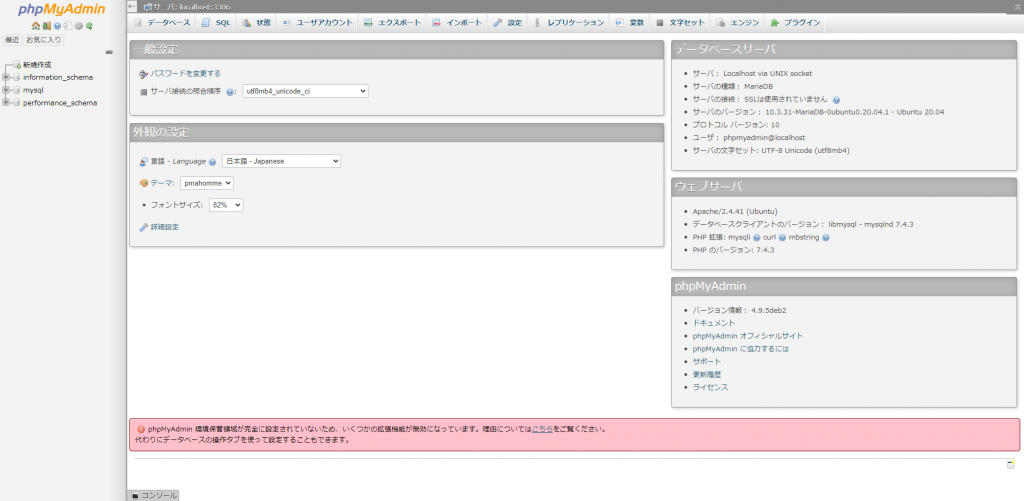Click the red warning icon in the notice
This screenshot has height=501, width=1024.
pos(140,430)
